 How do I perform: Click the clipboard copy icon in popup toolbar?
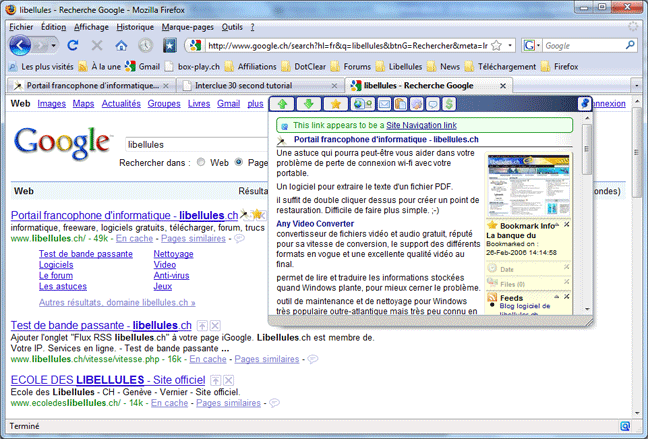click(400, 104)
